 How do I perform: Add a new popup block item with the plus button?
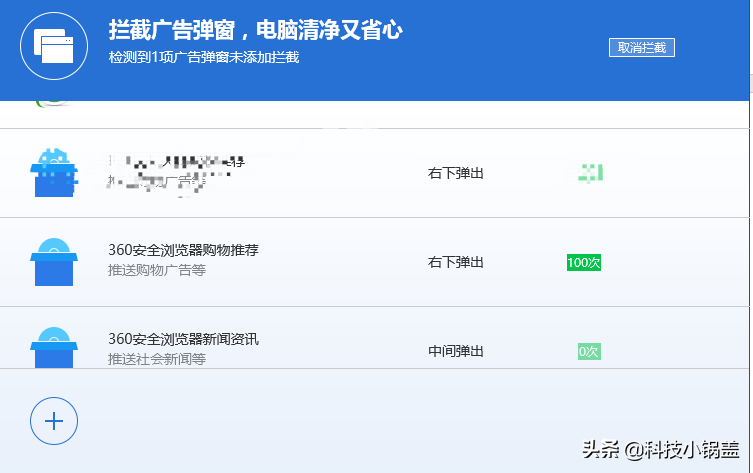tap(54, 421)
